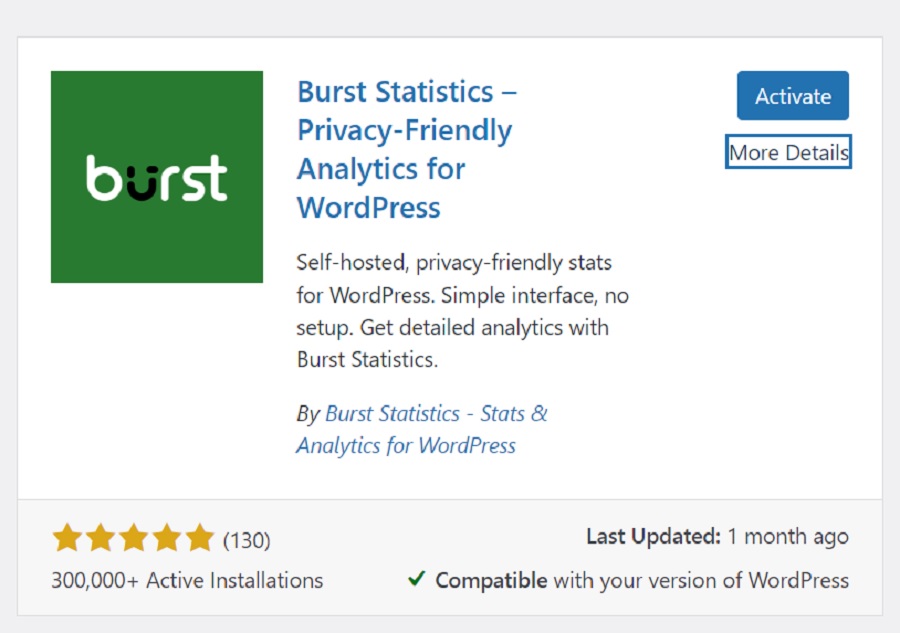The height and width of the screenshot is (633, 900).
Task: Click the 300,000+ Active Installations text
Action: [x=186, y=580]
